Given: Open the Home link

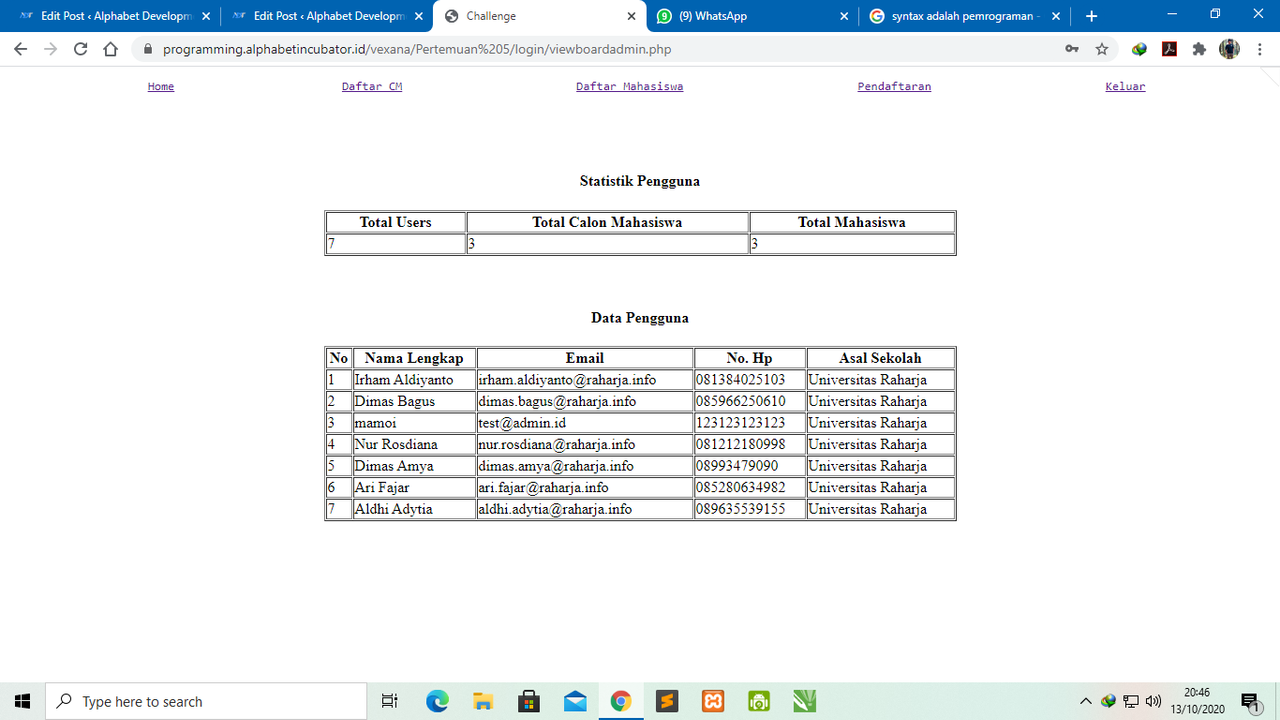Looking at the screenshot, I should coord(161,86).
